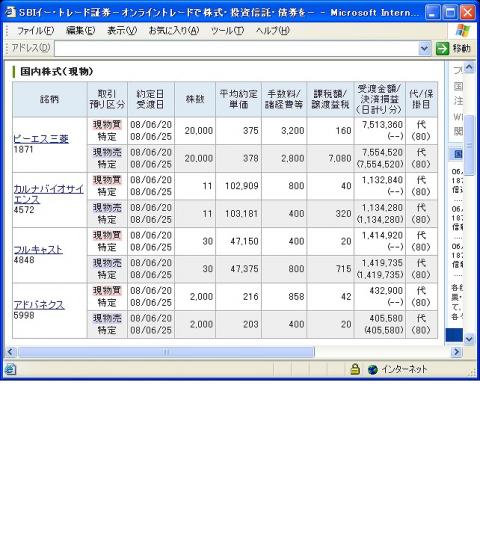Click the vertical scroll down arrow
The height and width of the screenshot is (554, 480).
click(x=469, y=339)
